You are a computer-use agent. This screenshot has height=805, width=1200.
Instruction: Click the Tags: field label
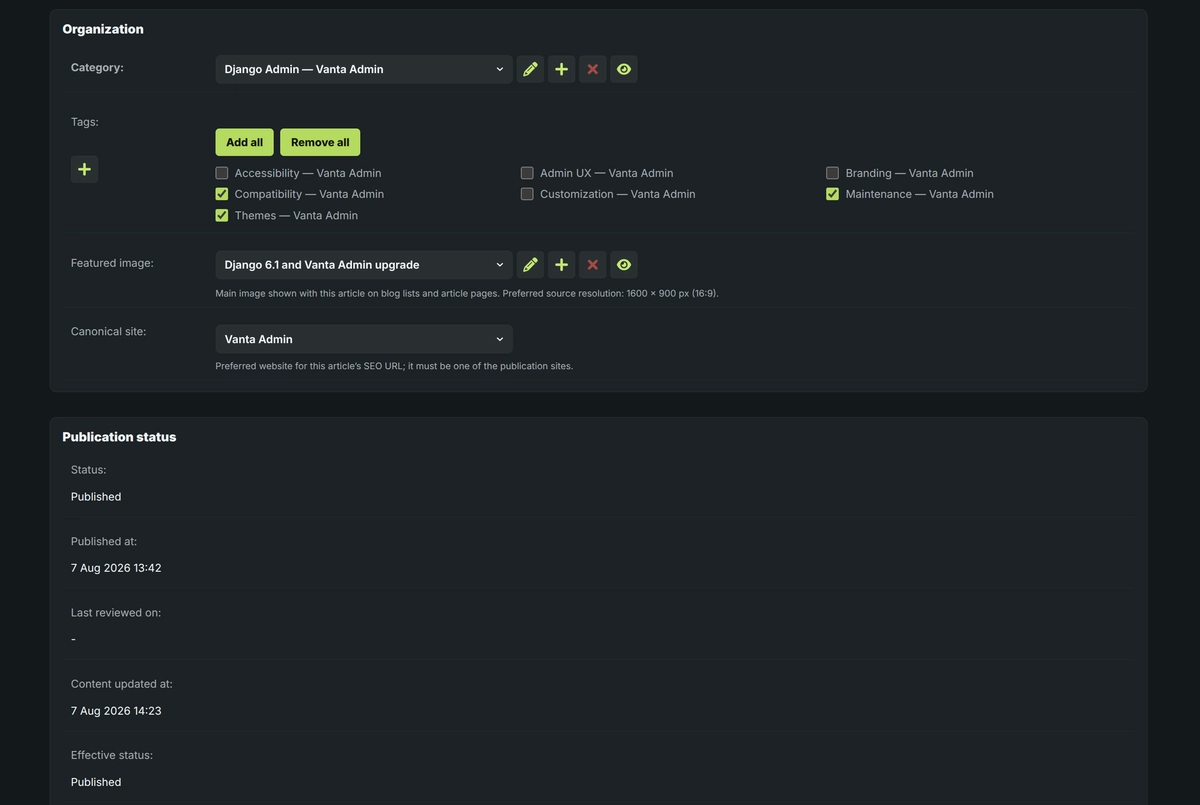tap(85, 122)
